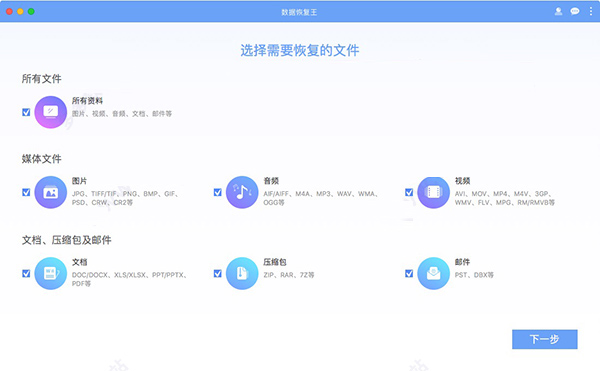
Task: Close the window with the red button
Action: (x=10, y=11)
